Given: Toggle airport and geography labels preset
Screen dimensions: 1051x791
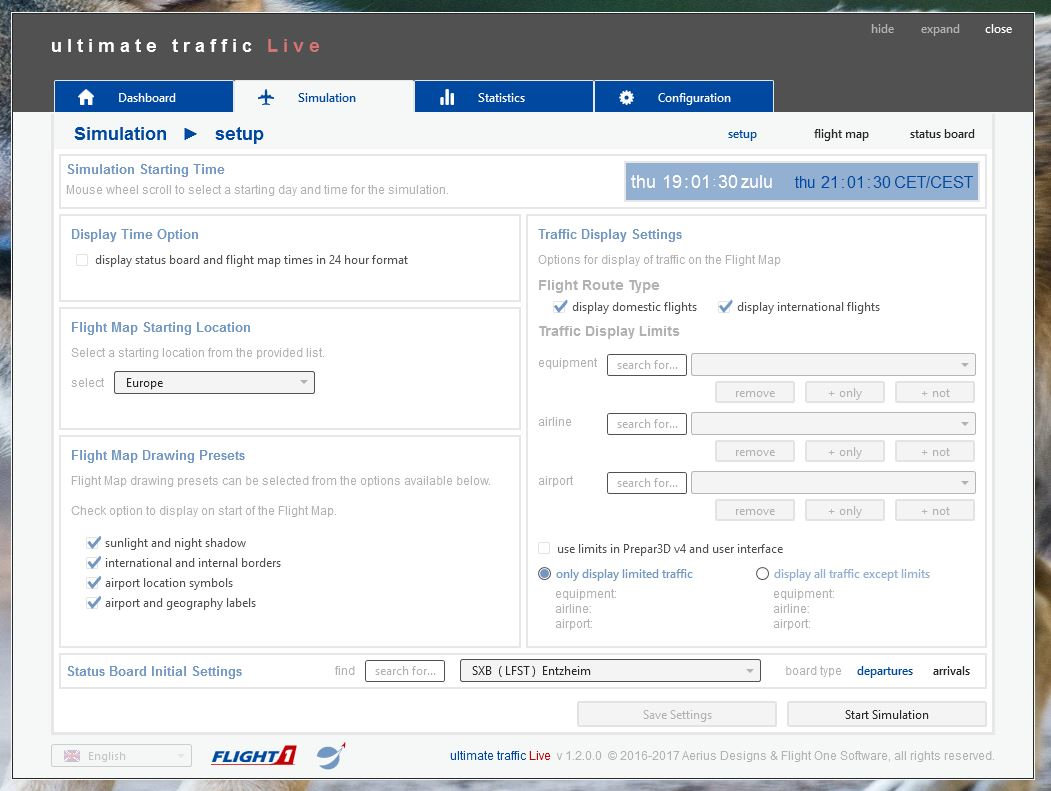Looking at the screenshot, I should pyautogui.click(x=94, y=603).
